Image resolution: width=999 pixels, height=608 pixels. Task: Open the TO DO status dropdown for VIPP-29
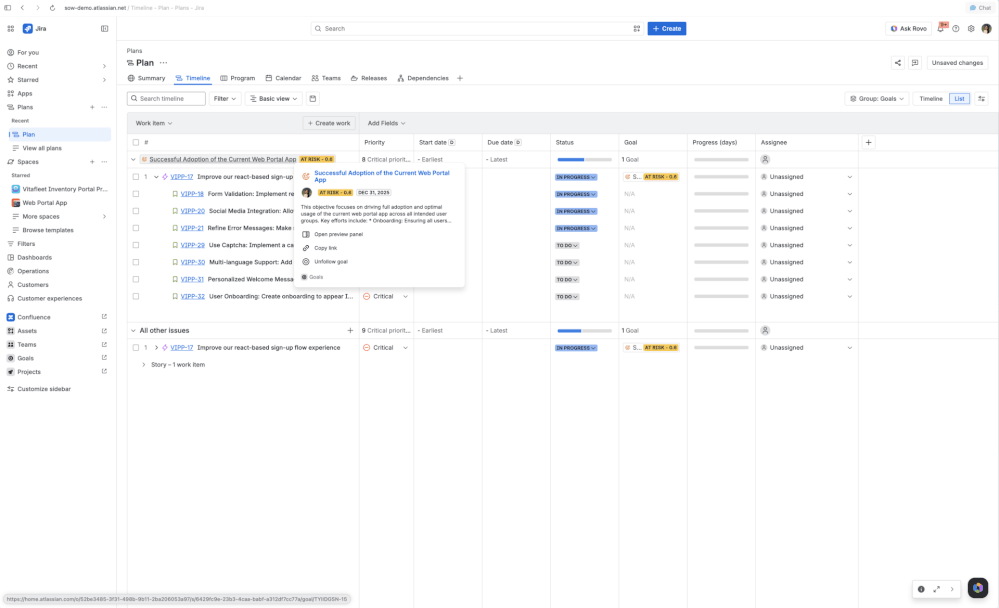coord(567,245)
